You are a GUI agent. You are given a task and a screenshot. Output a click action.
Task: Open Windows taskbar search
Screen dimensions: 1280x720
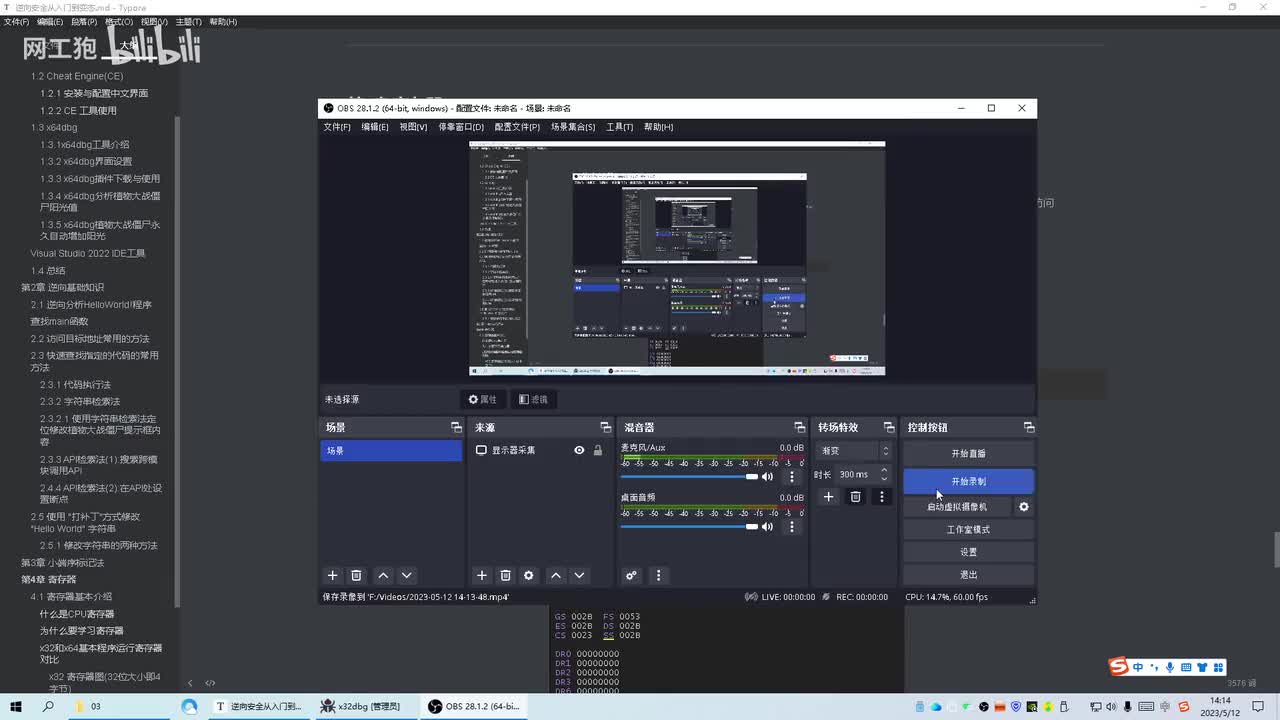pyautogui.click(x=48, y=707)
